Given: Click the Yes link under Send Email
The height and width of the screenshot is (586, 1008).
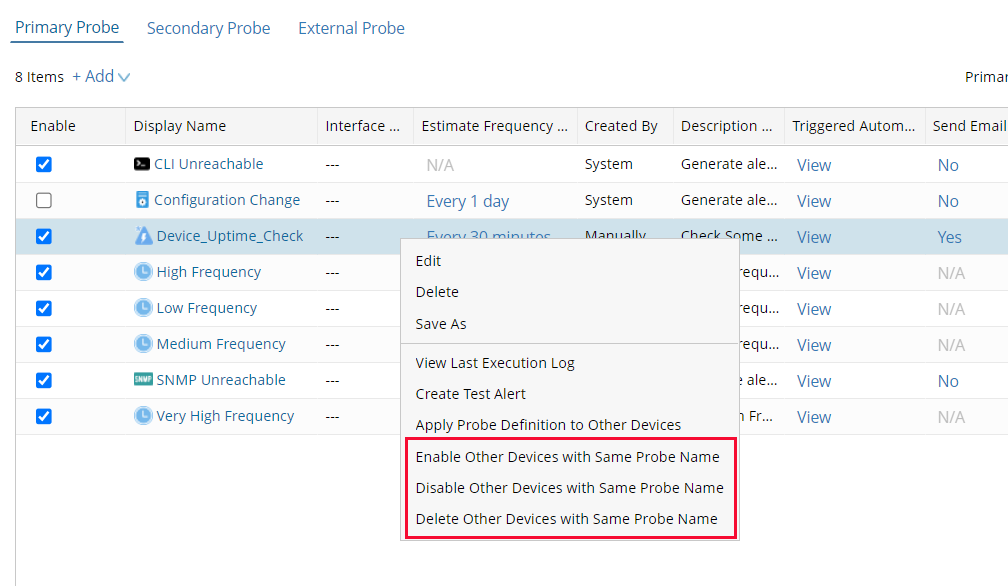Looking at the screenshot, I should click(948, 236).
